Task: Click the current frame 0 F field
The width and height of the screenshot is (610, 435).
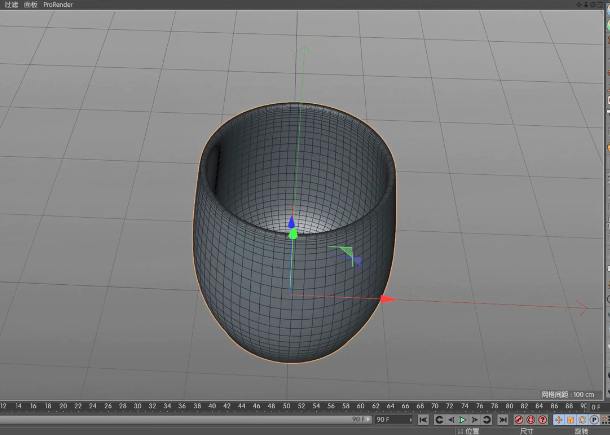Action: tap(598, 407)
